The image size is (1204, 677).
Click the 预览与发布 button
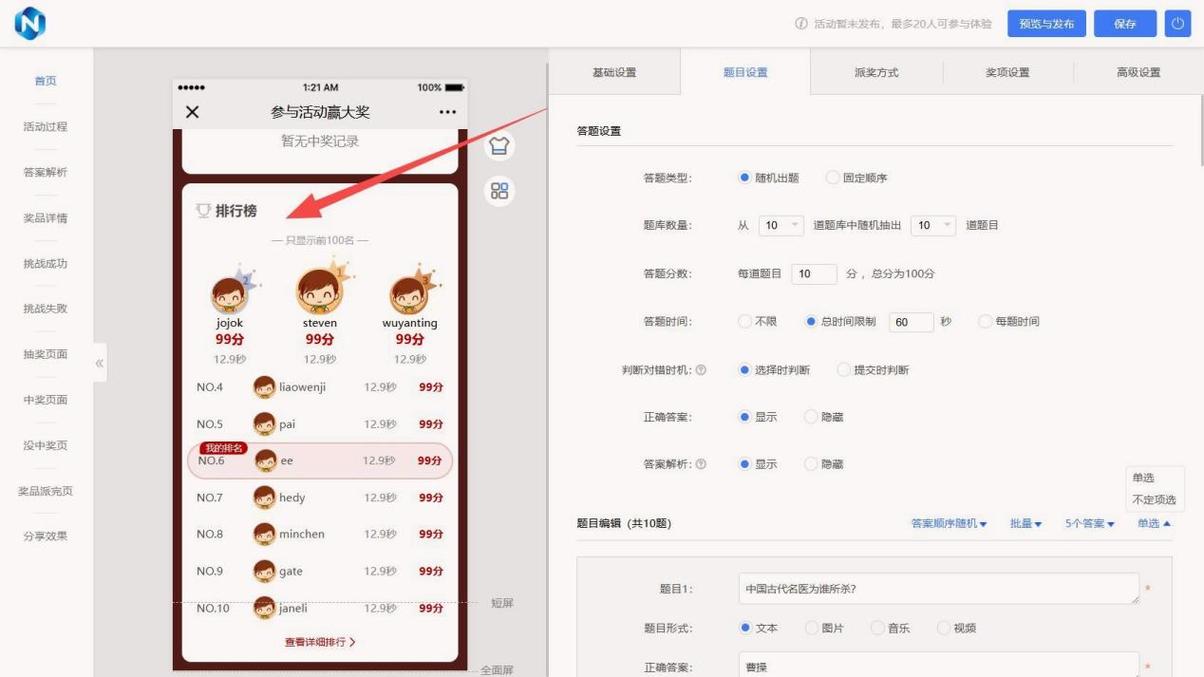(x=1046, y=24)
